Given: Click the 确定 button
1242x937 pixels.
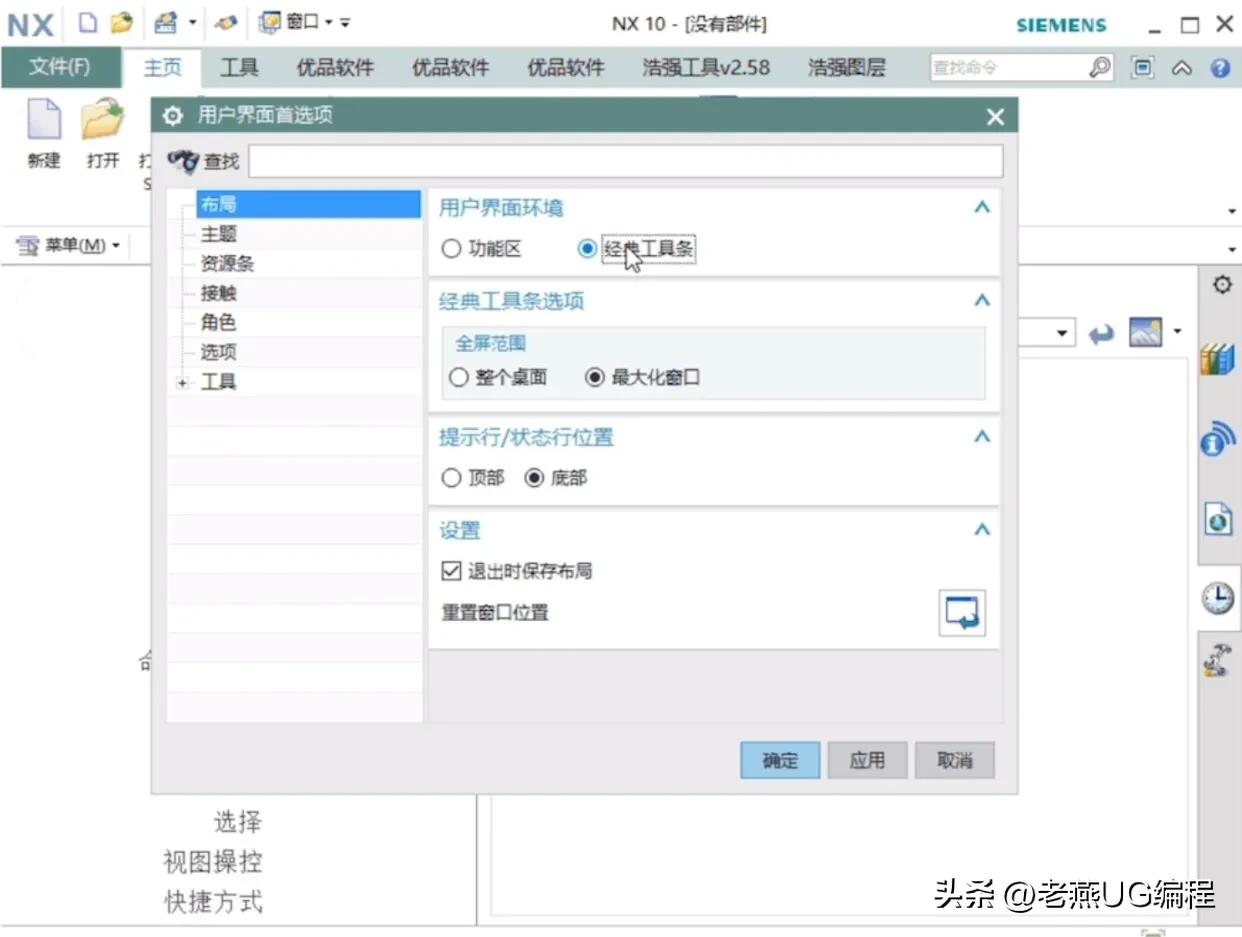Looking at the screenshot, I should [x=780, y=760].
